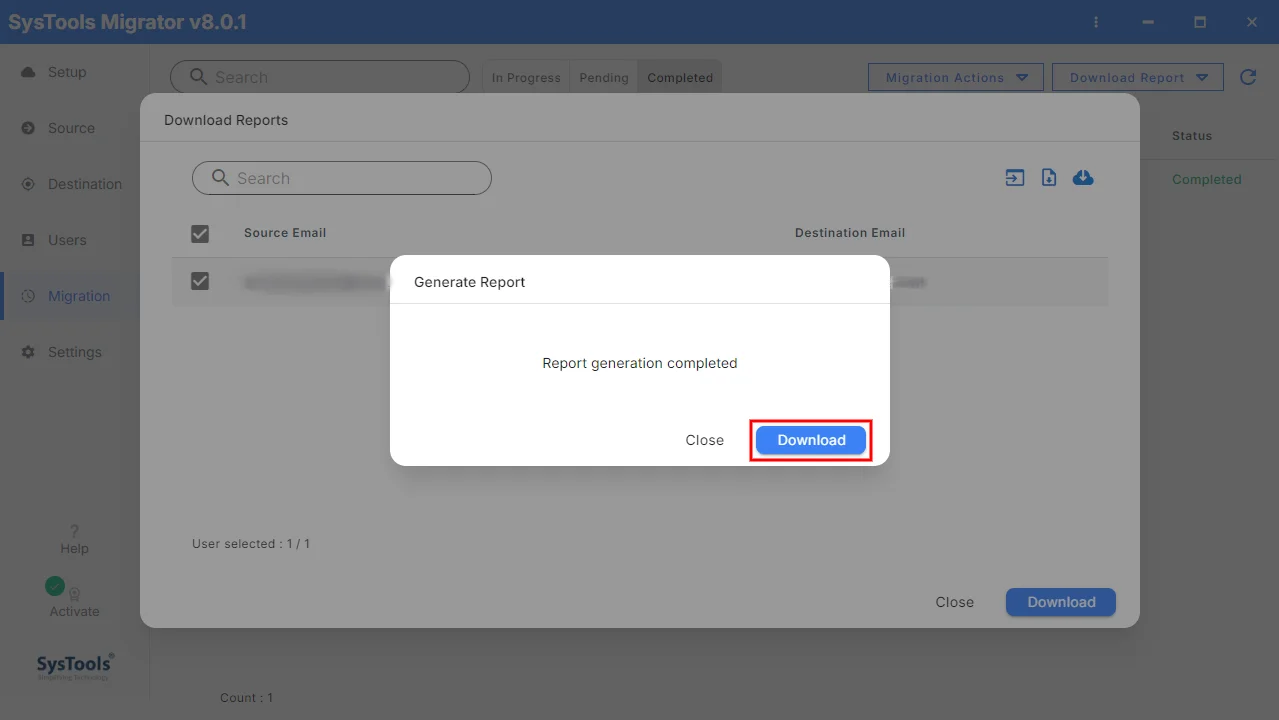Open Help from the question mark icon
This screenshot has height=720, width=1279.
[74, 531]
